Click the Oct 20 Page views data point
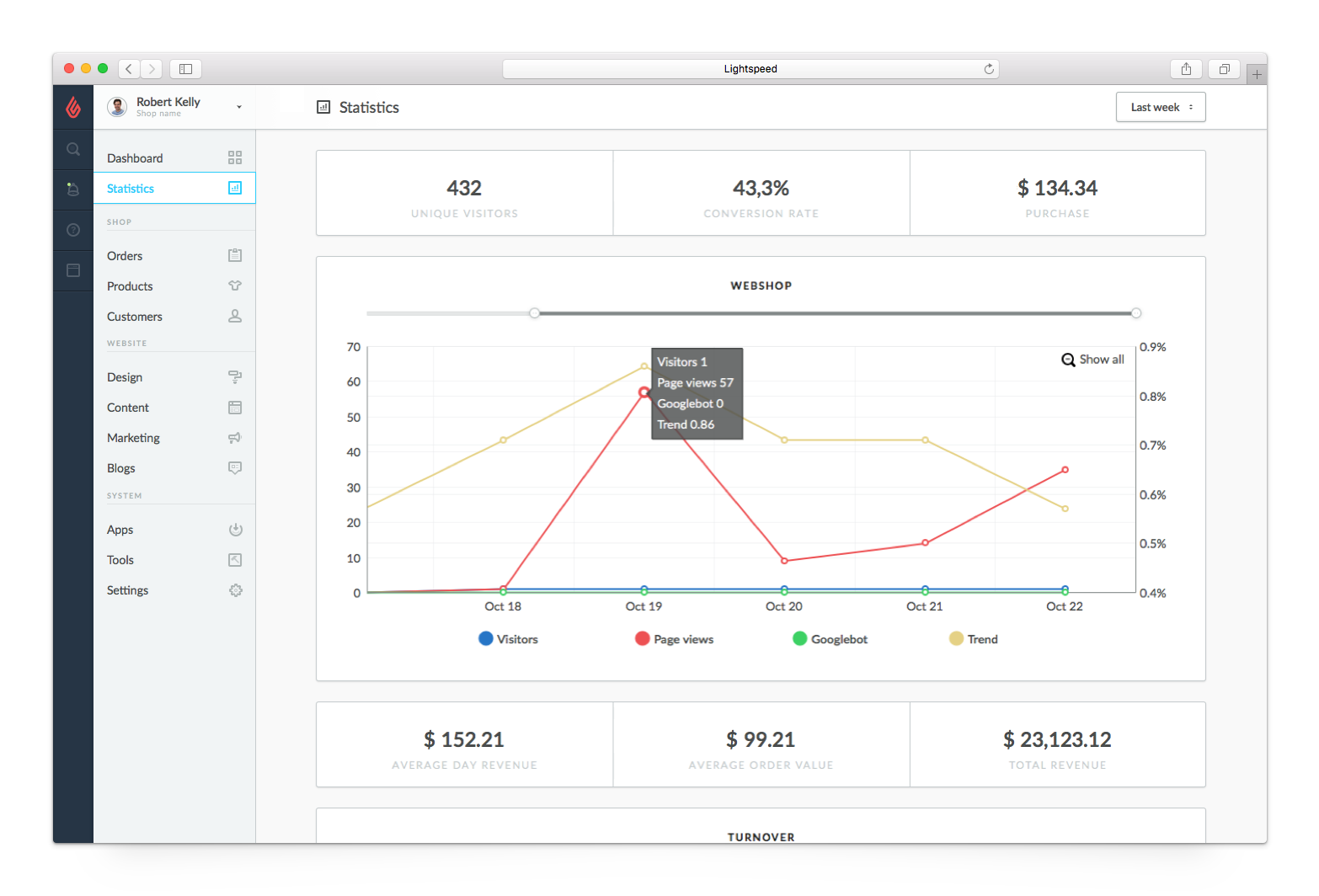 point(784,561)
